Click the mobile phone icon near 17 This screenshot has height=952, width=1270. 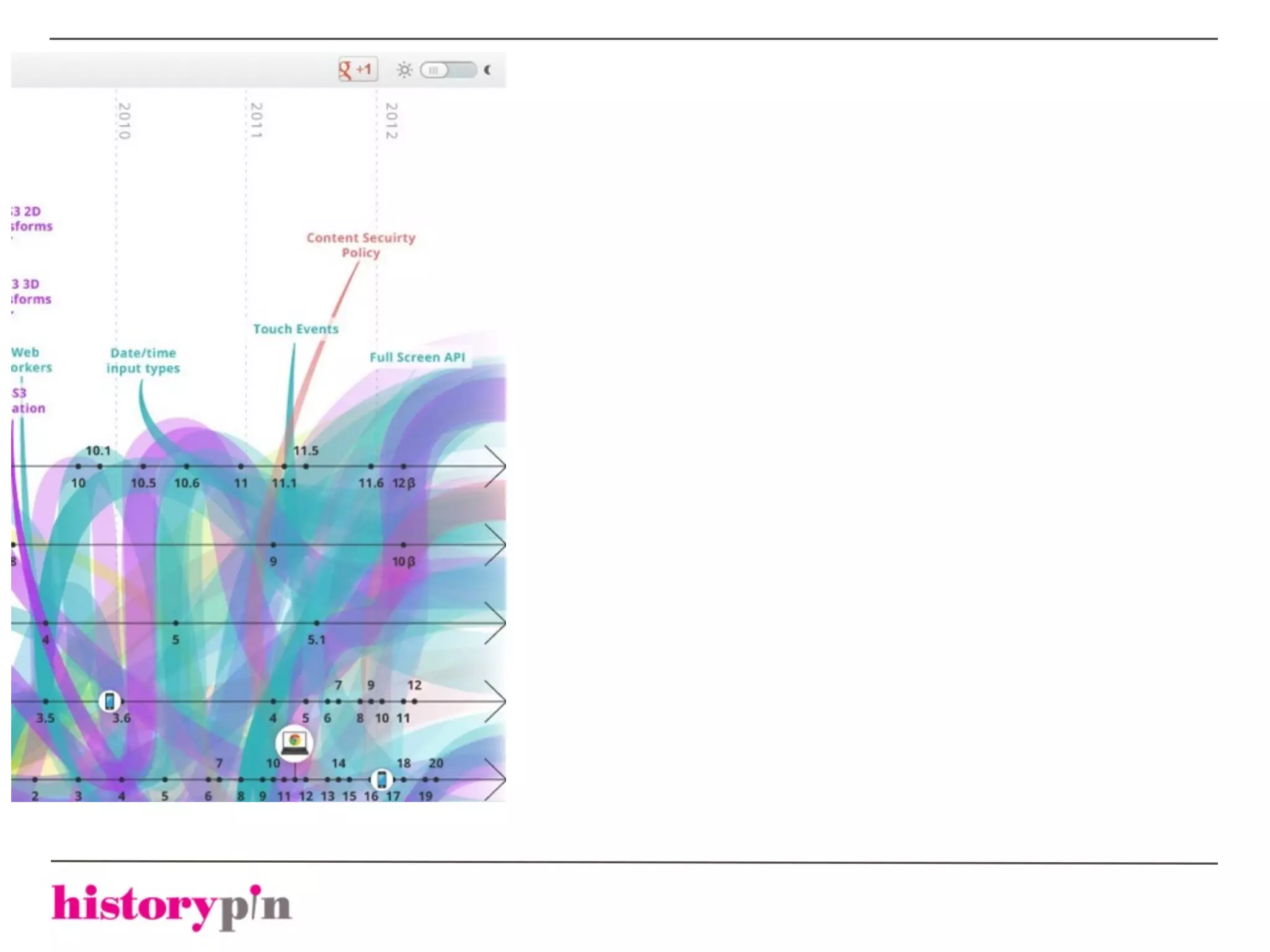click(x=382, y=780)
